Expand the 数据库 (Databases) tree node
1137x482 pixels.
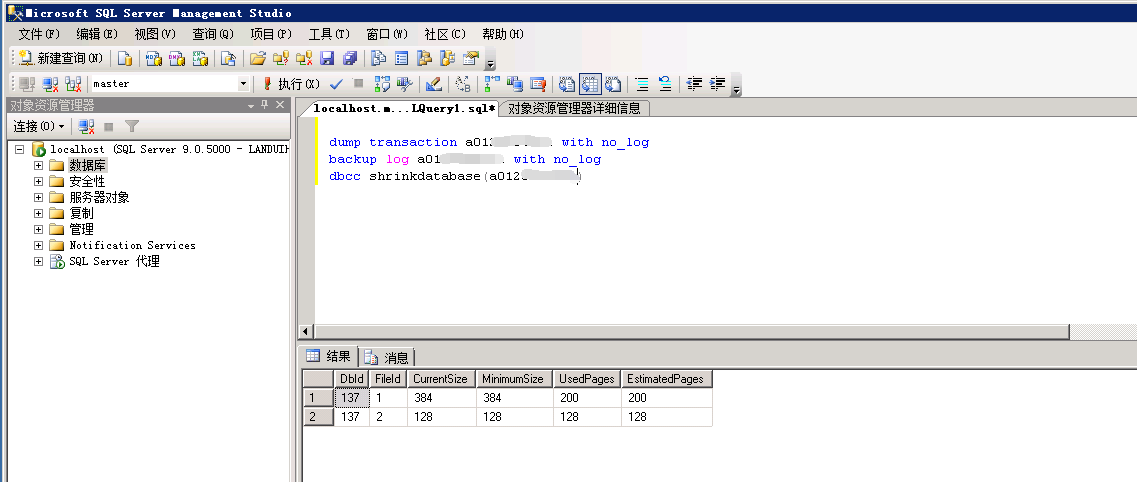[x=39, y=166]
